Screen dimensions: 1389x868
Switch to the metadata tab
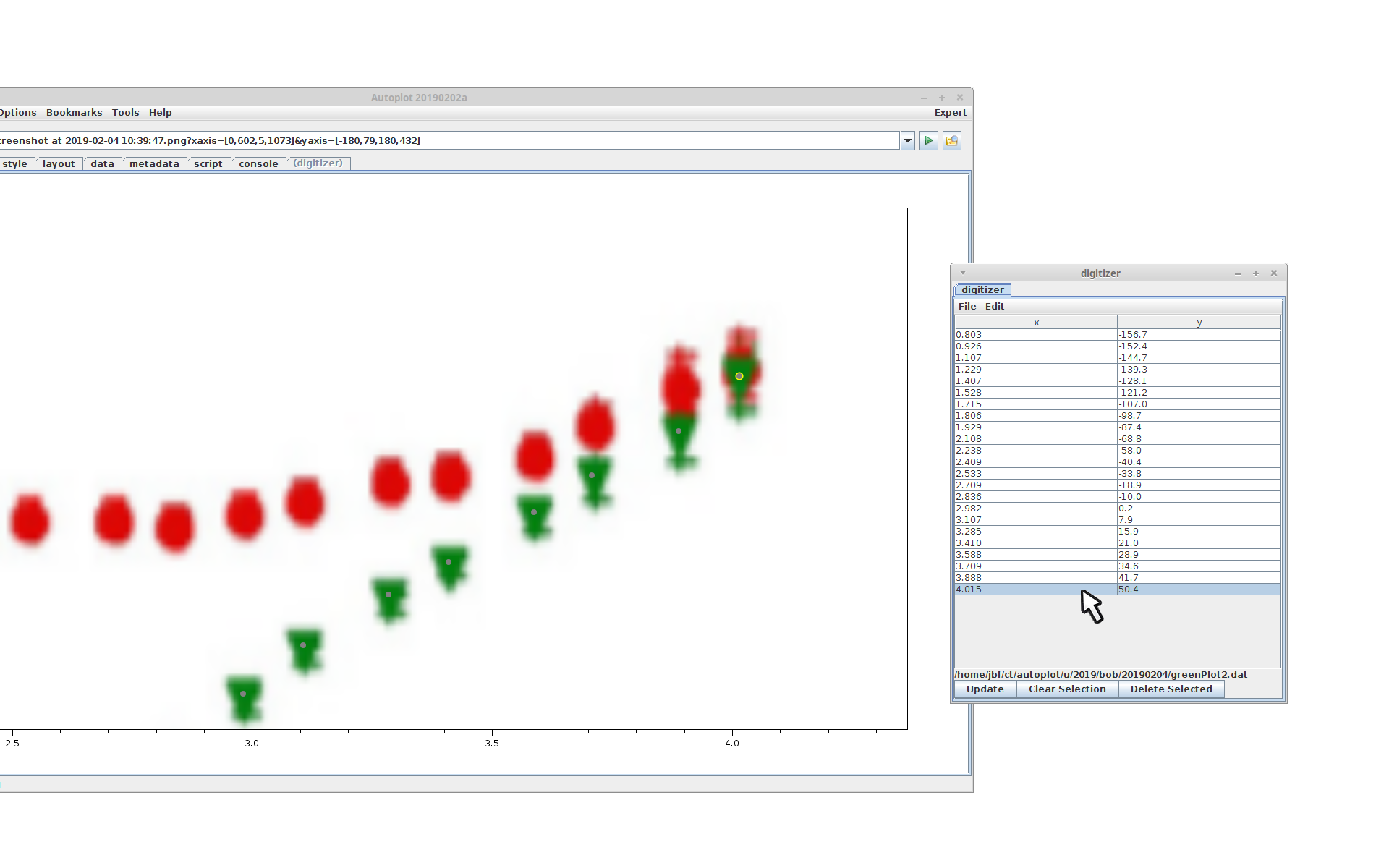coord(154,163)
